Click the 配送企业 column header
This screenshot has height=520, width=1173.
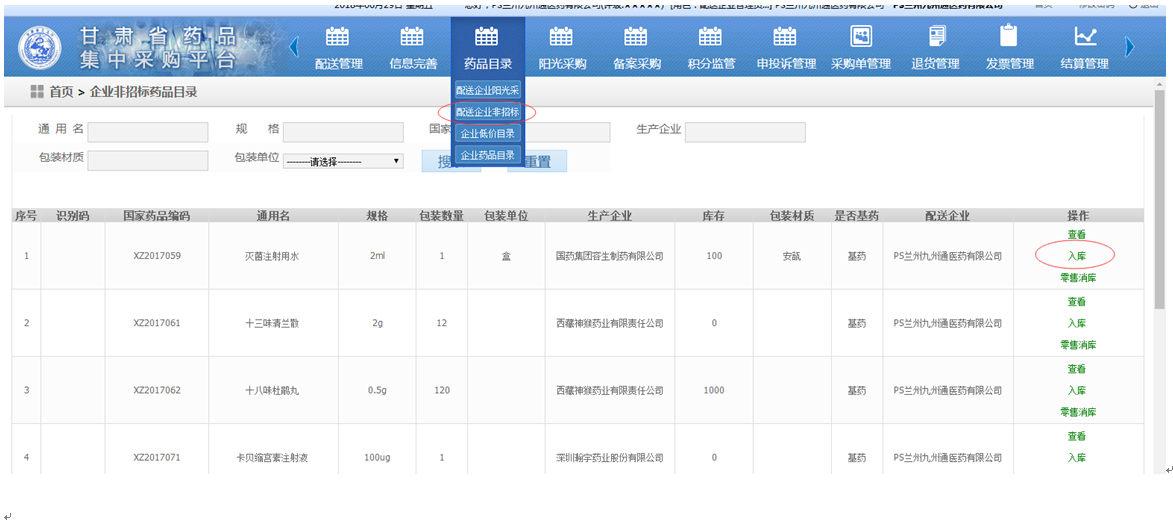point(948,215)
